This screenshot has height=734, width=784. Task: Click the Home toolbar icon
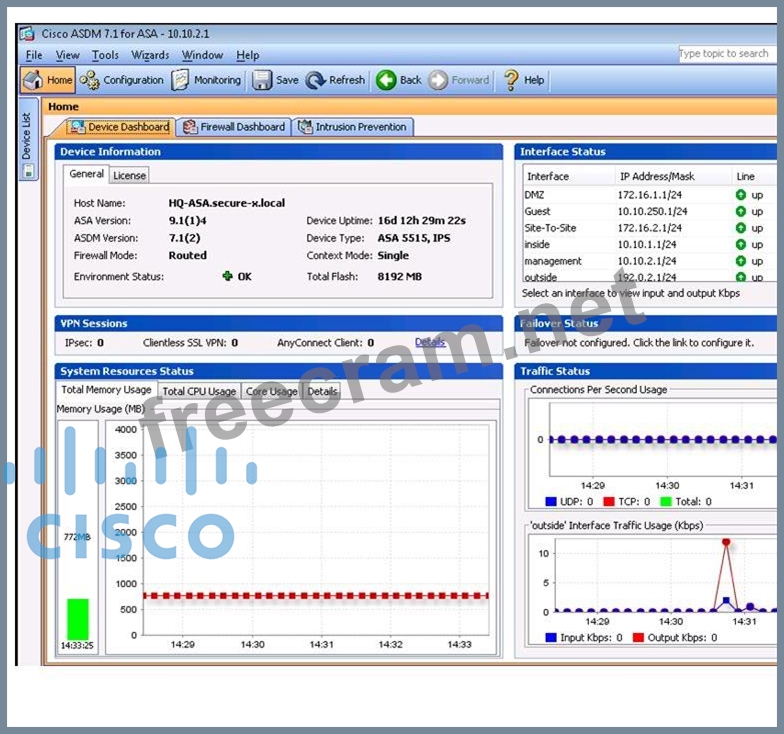[x=33, y=80]
